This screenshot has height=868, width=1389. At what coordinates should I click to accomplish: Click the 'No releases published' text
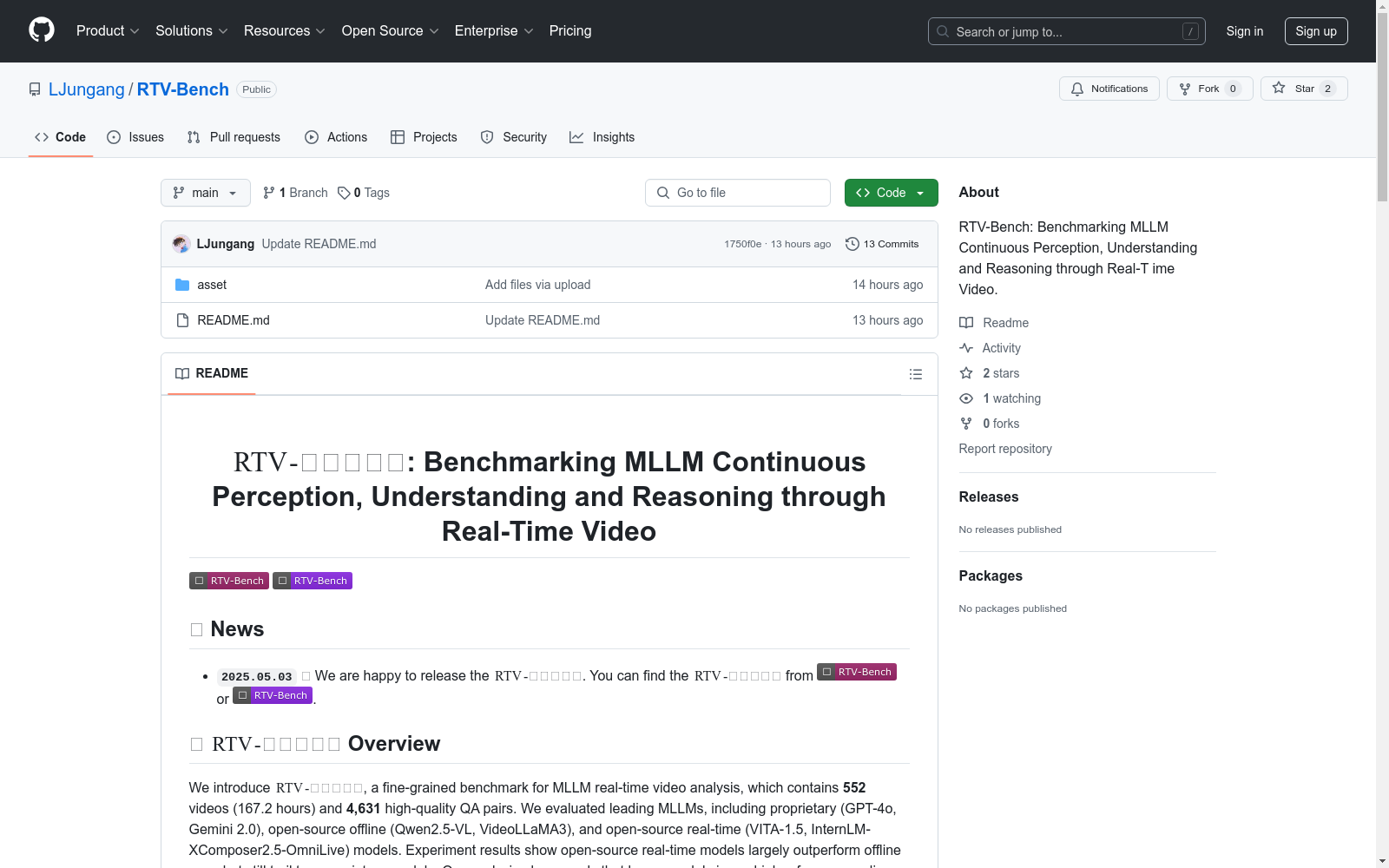1010,529
